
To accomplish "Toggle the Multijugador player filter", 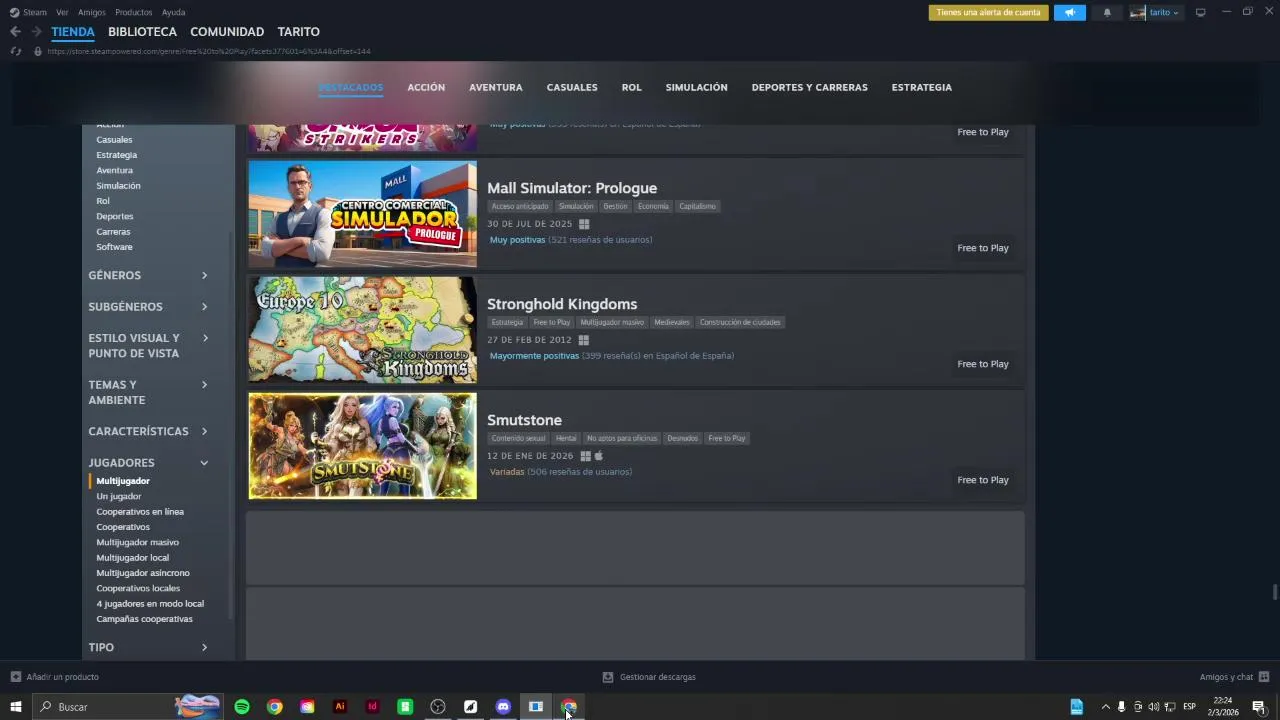I will point(123,481).
